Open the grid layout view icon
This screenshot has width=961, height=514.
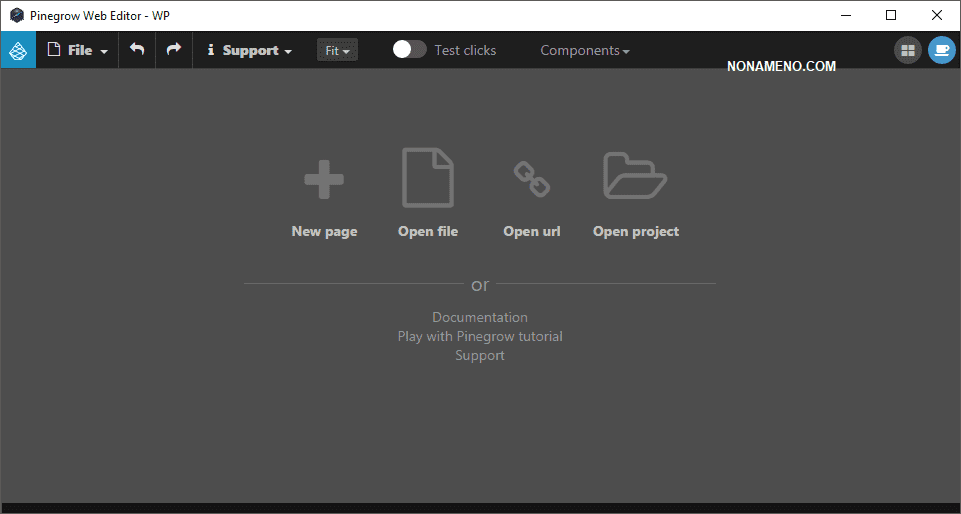pos(907,50)
